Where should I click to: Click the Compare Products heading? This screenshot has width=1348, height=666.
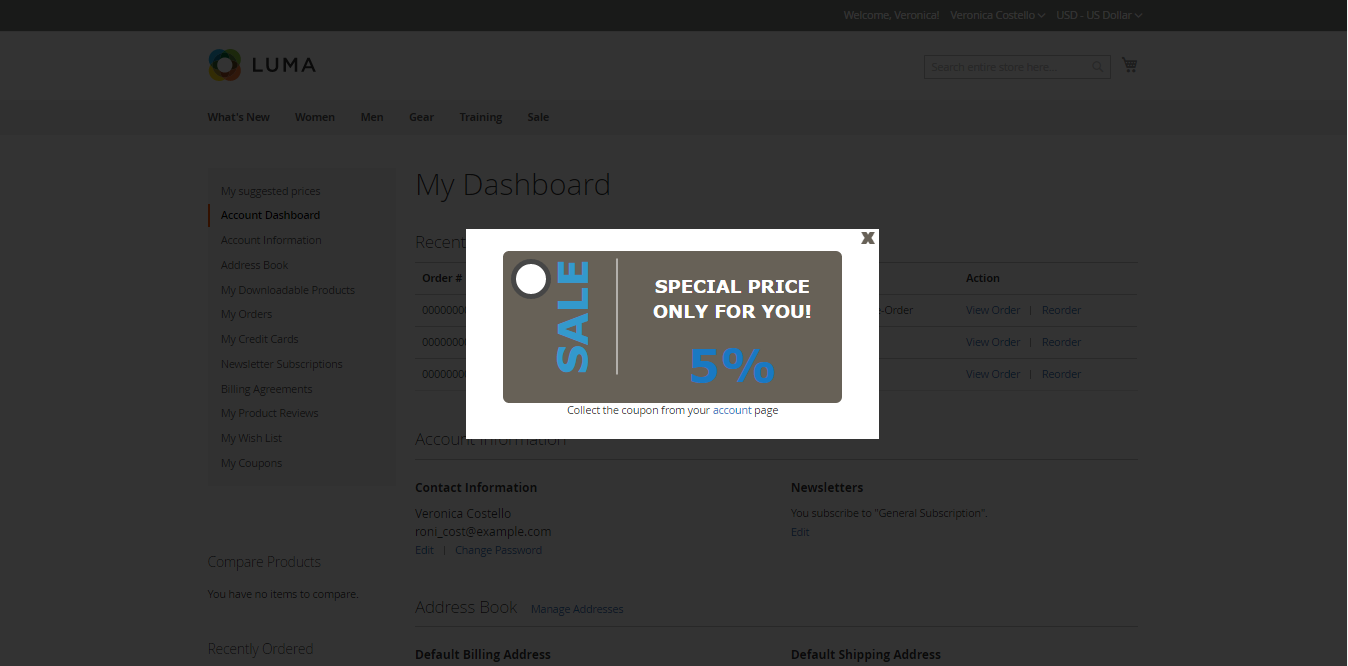(x=264, y=562)
